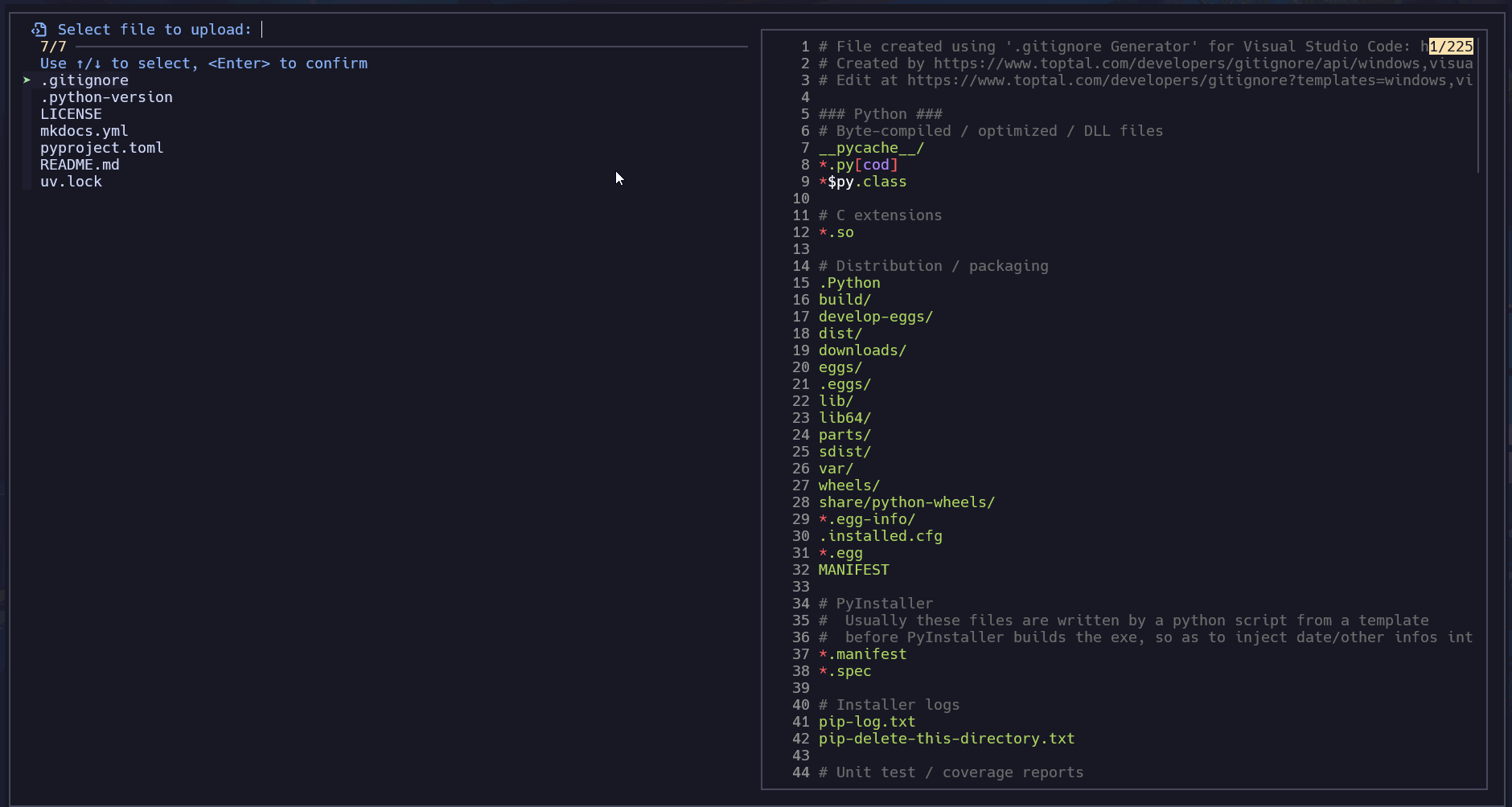The width and height of the screenshot is (1512, 807).
Task: Click the MANIFEST line in the preview
Action: click(853, 570)
